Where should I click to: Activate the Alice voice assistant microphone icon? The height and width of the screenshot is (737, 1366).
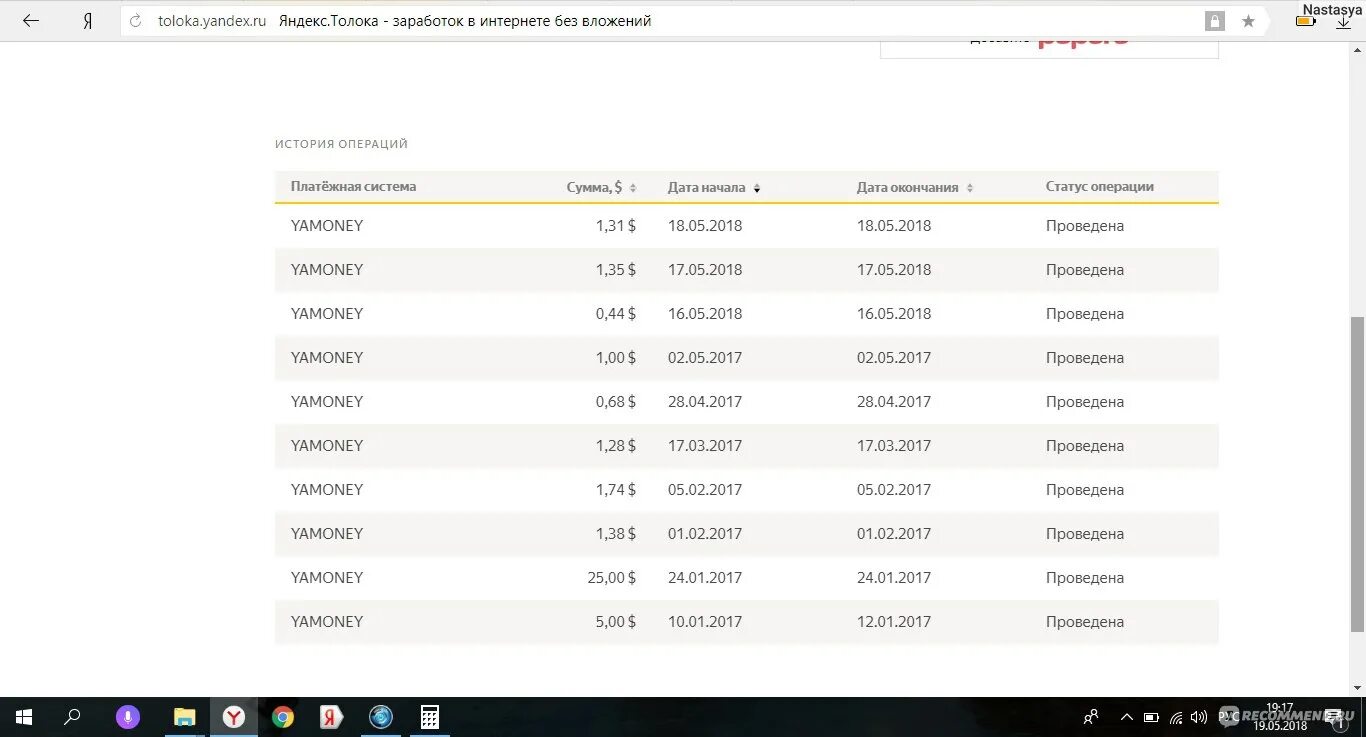[127, 717]
